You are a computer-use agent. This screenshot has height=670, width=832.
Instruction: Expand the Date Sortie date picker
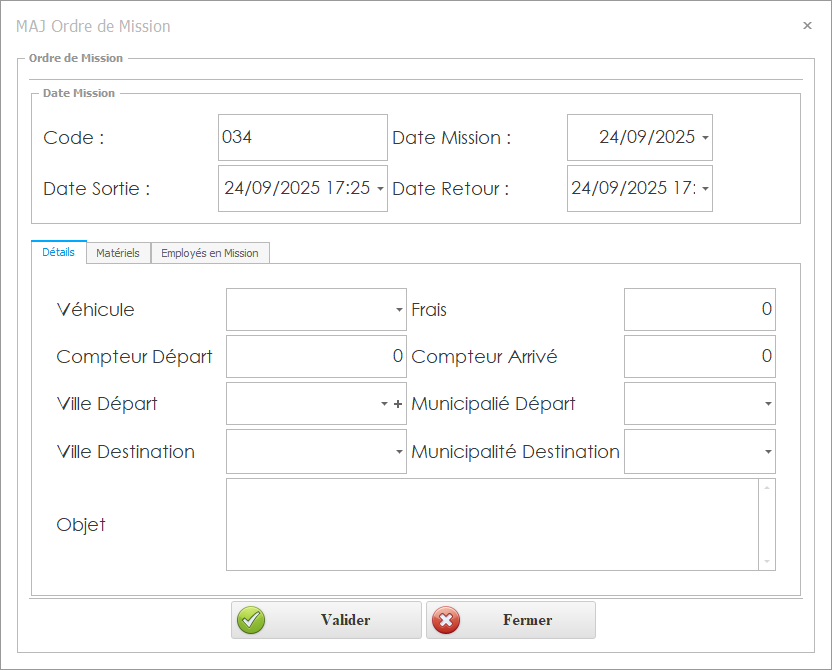coord(380,189)
